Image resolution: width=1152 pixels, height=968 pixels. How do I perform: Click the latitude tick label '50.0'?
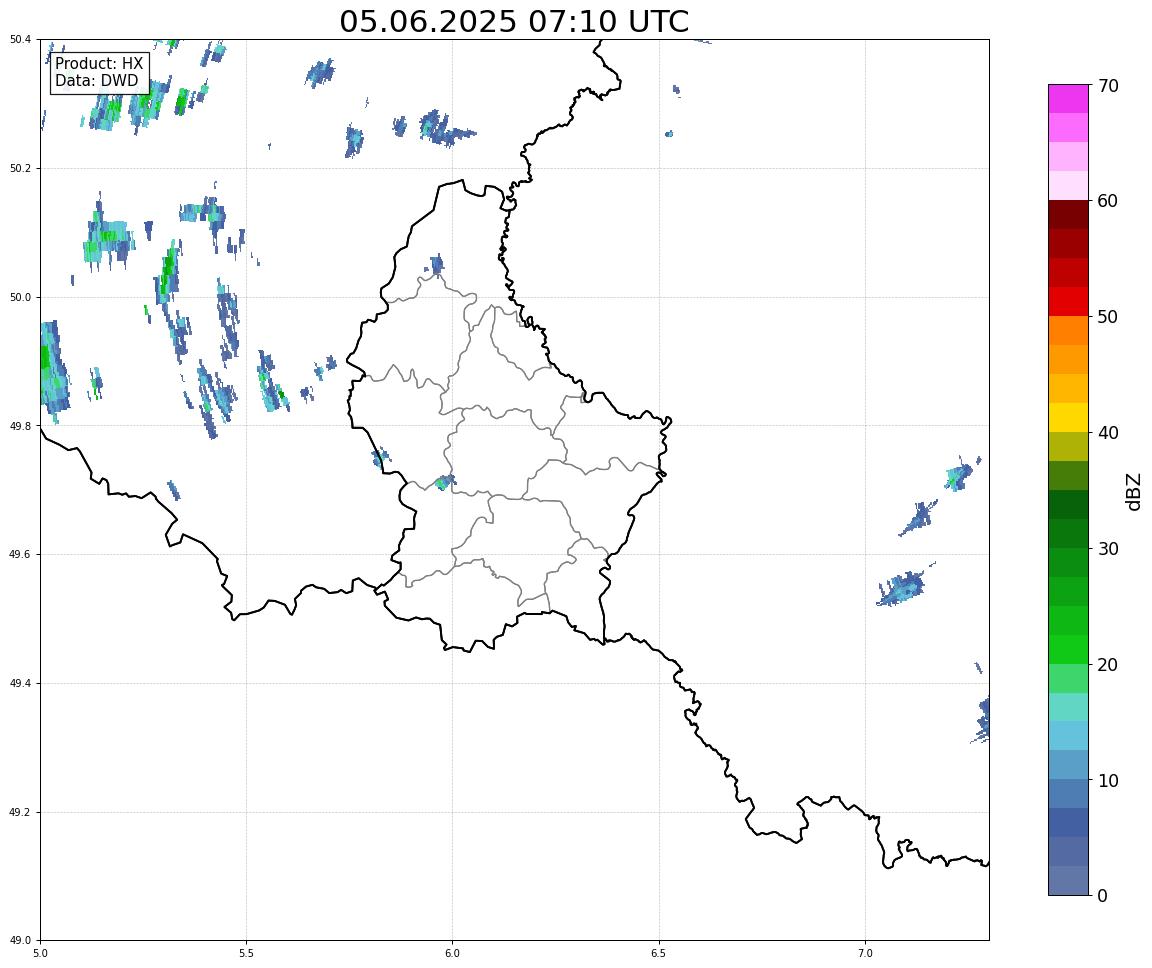[x=21, y=297]
